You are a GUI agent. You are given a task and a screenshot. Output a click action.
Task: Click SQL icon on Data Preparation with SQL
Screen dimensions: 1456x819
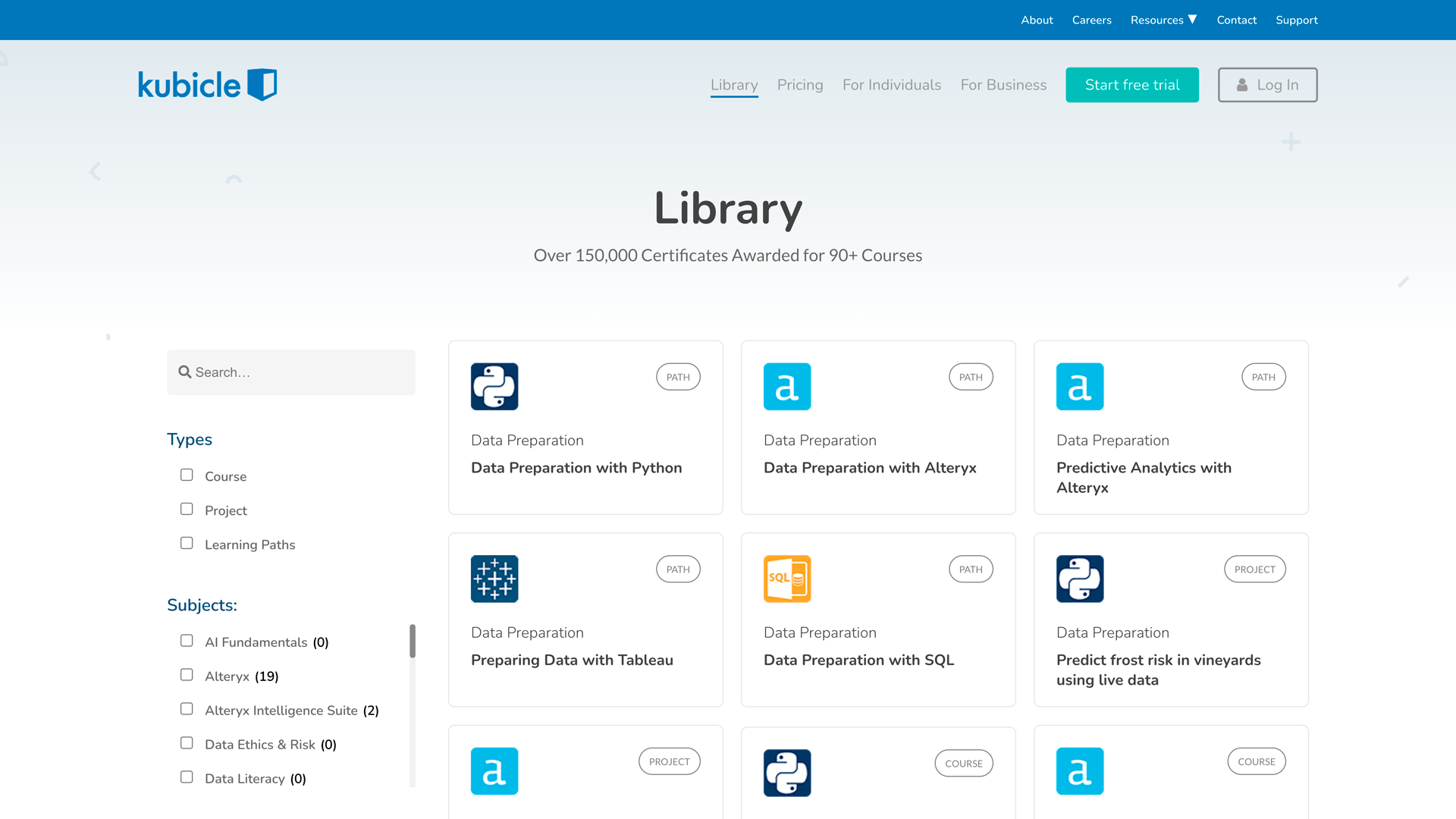pos(787,579)
